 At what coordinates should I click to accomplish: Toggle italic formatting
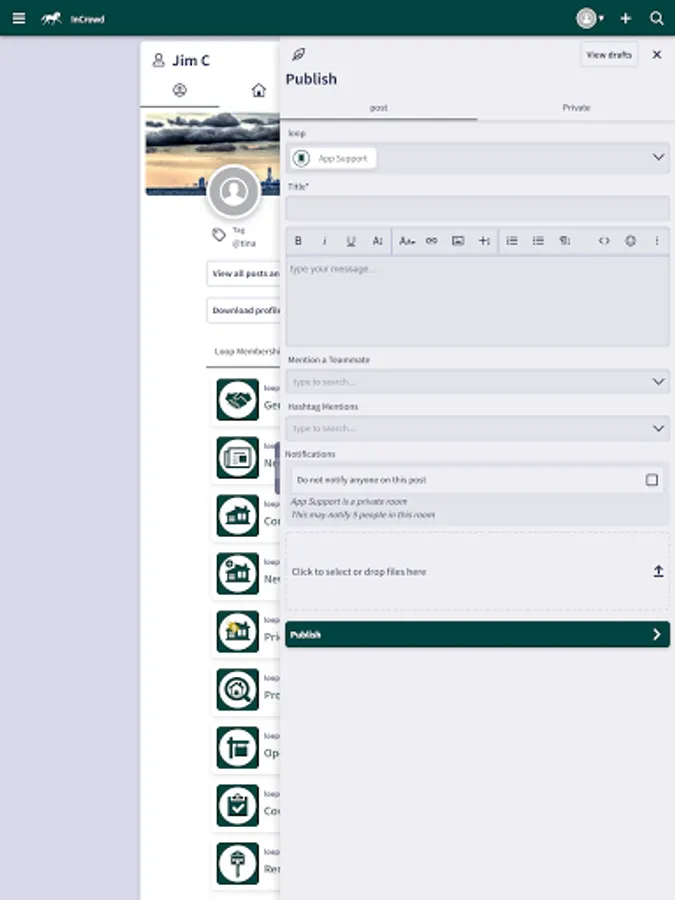(324, 241)
